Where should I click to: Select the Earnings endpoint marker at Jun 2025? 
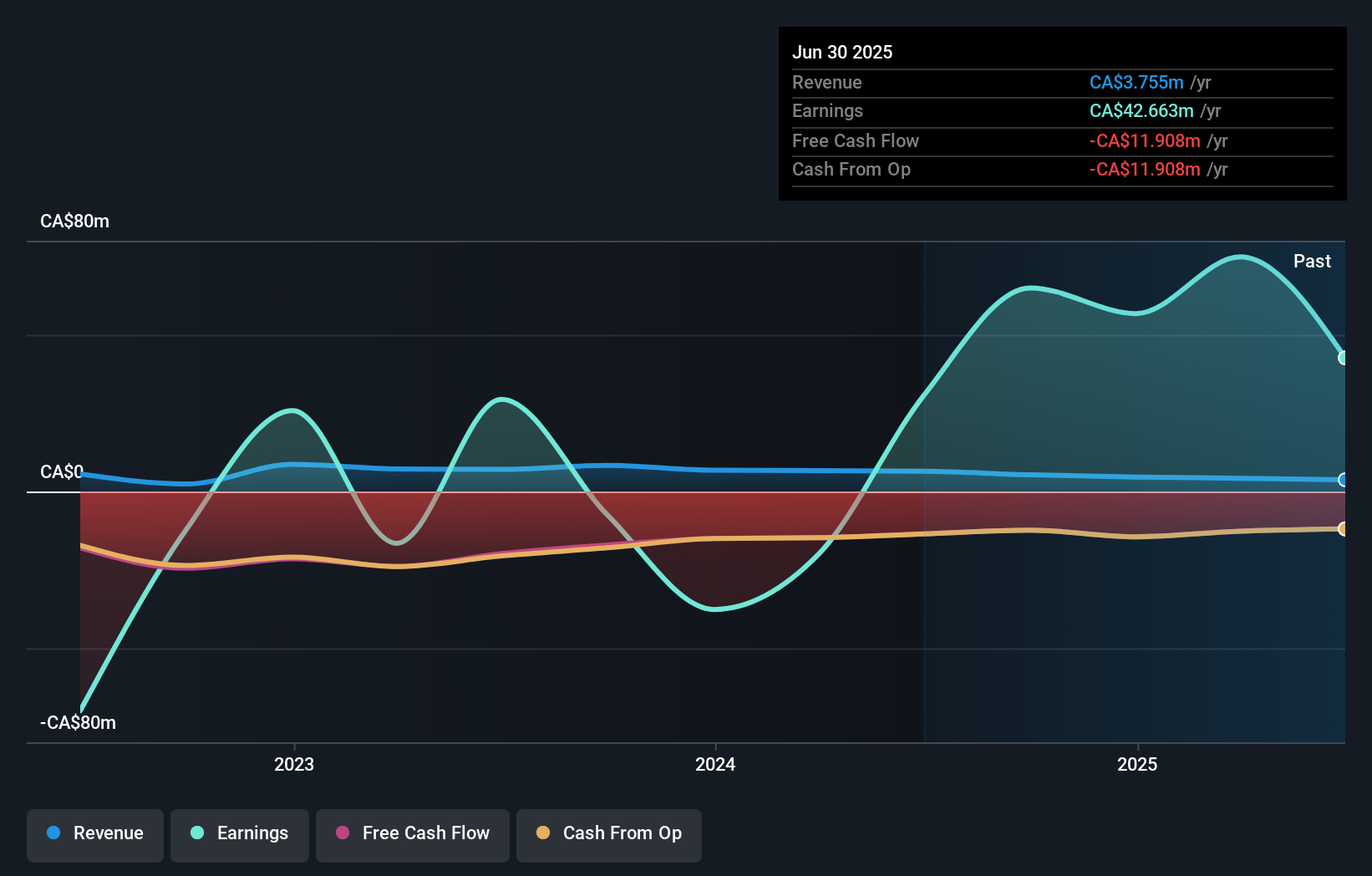1344,358
